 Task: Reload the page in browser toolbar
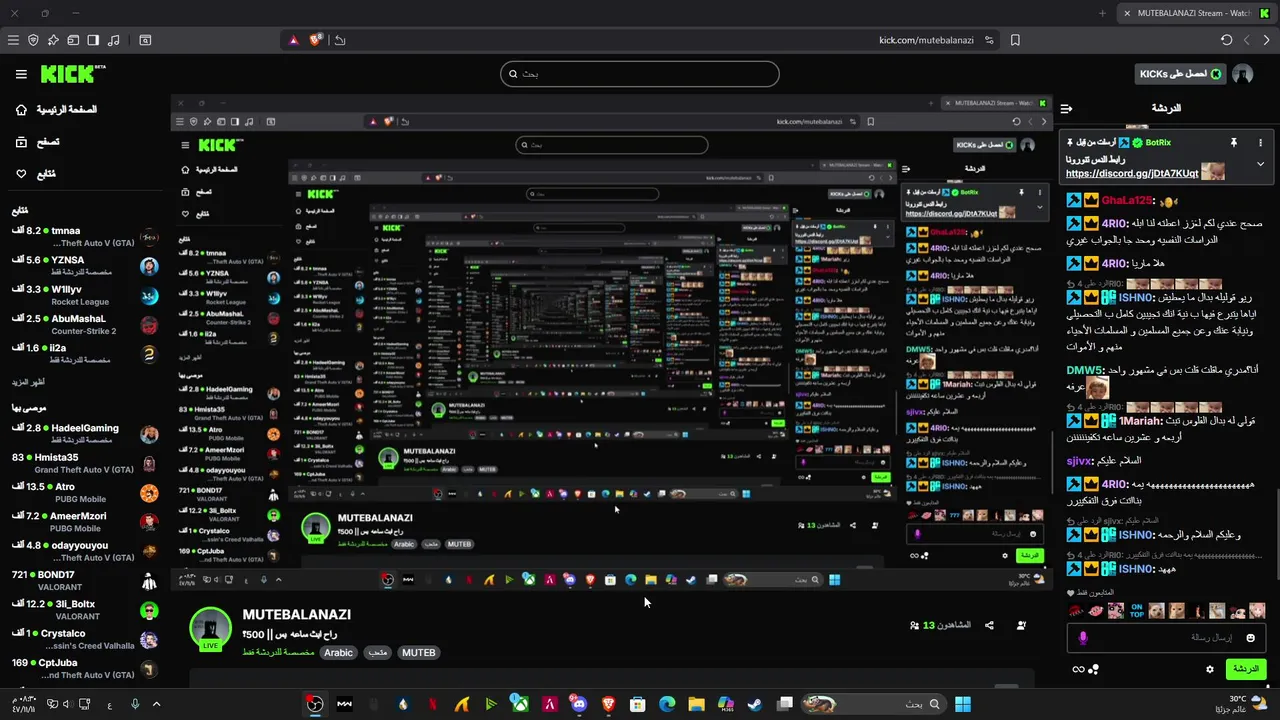pyautogui.click(x=1226, y=40)
